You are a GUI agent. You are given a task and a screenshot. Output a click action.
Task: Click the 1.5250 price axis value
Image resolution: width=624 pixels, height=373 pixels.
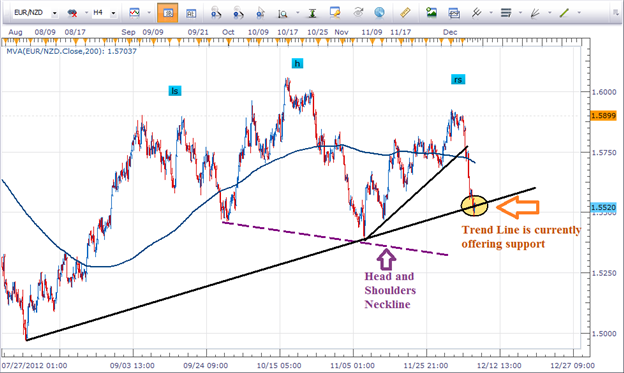604,273
